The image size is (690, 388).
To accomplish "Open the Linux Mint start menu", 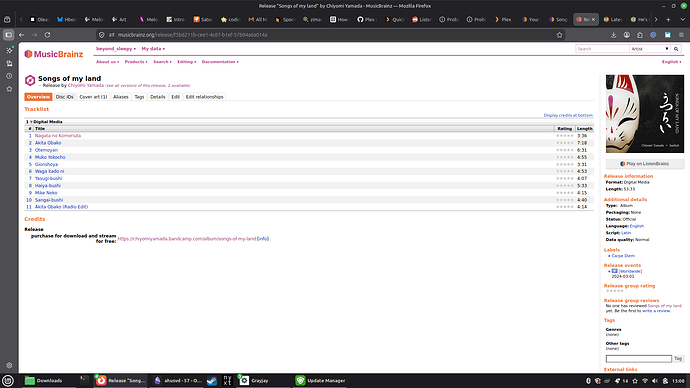I will click(x=8, y=381).
